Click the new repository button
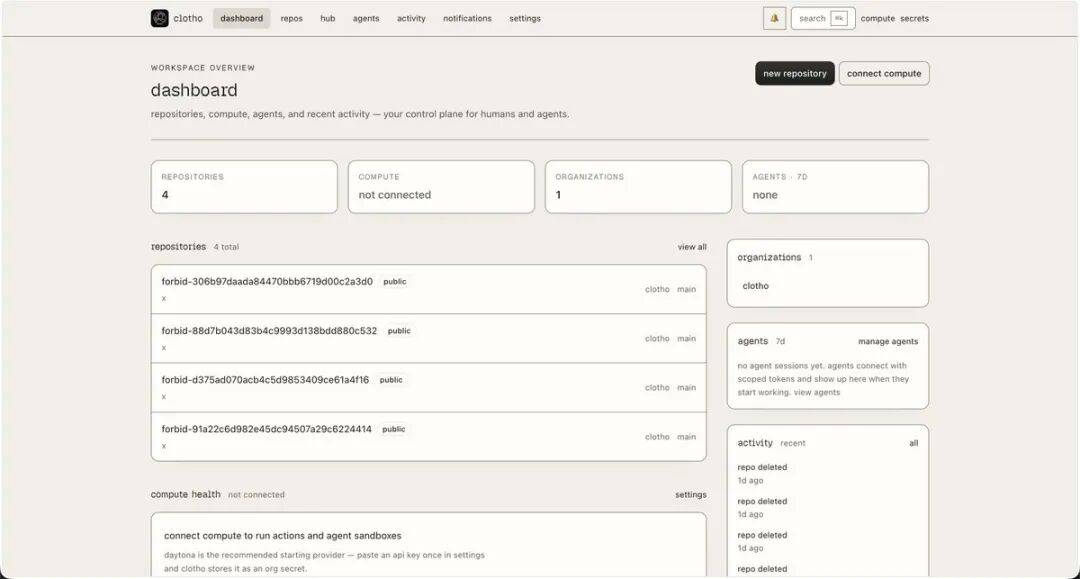 795,74
